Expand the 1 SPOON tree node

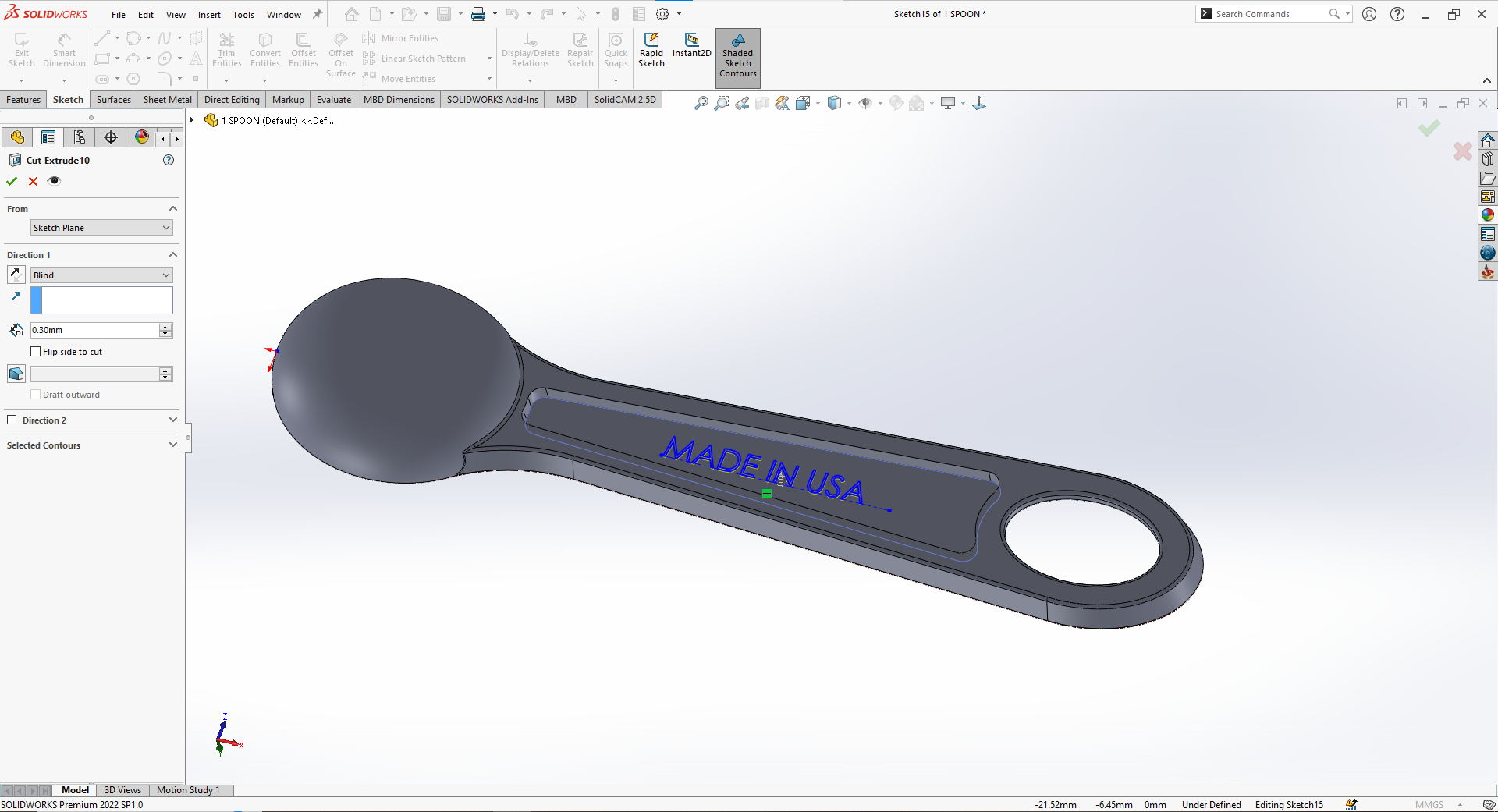(x=192, y=120)
